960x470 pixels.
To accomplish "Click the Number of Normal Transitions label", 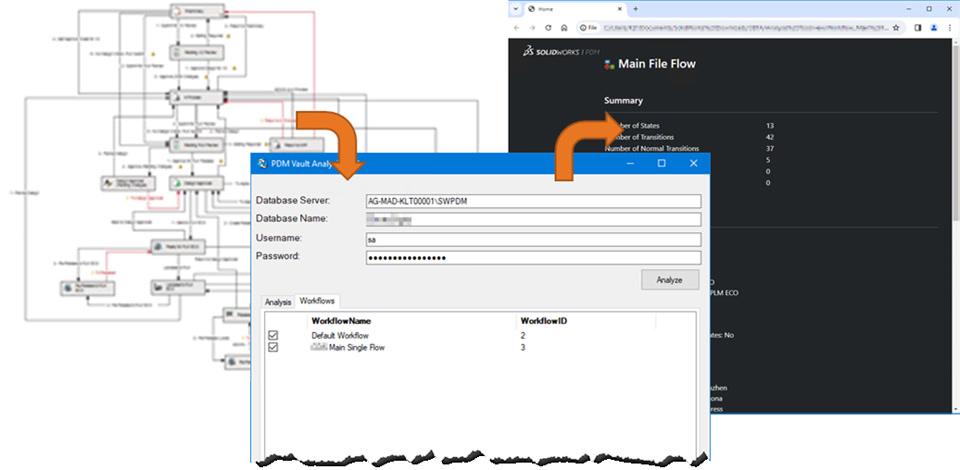I will [651, 148].
